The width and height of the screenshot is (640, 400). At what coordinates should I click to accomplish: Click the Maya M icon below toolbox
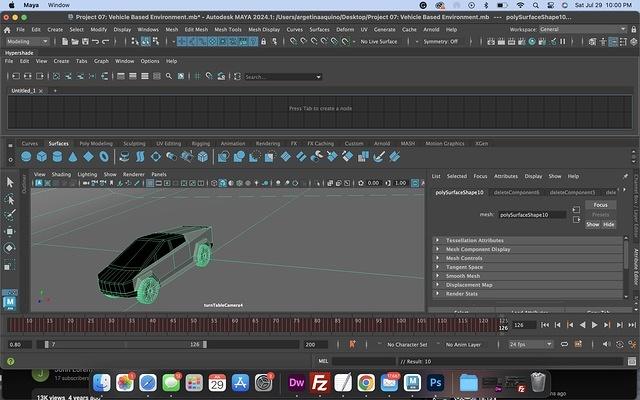click(10, 302)
